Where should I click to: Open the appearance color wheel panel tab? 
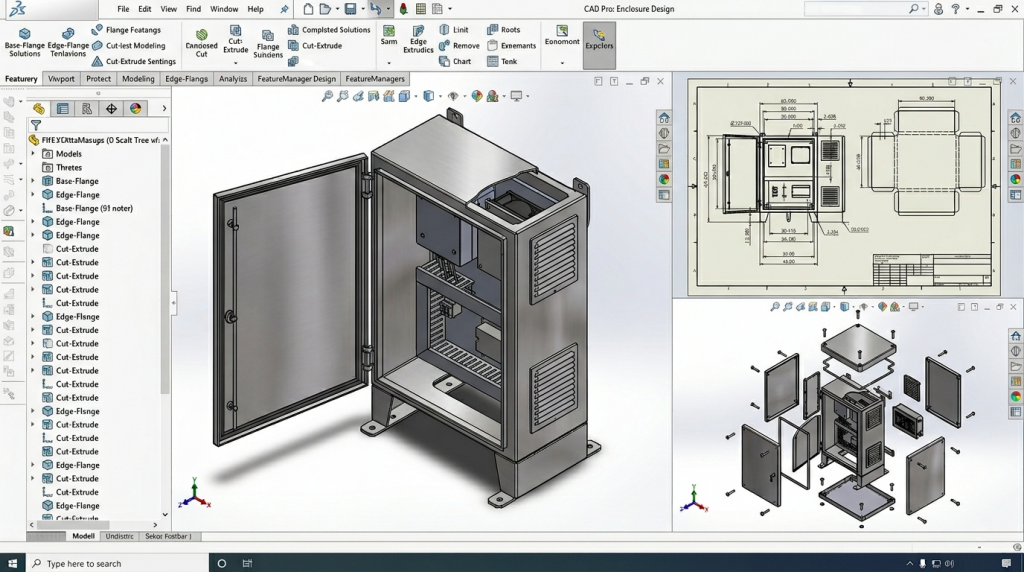135,108
